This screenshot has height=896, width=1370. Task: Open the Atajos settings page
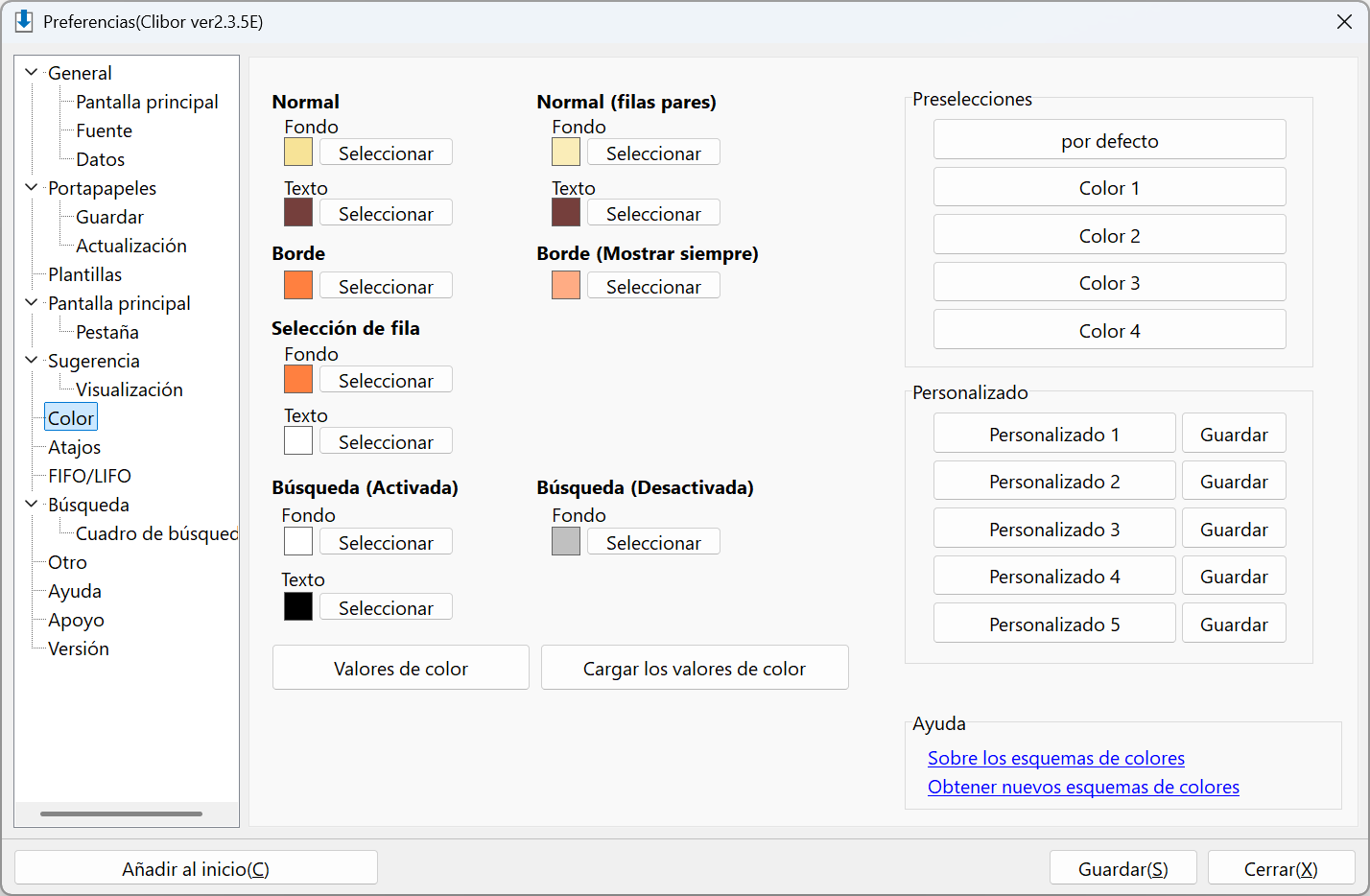pos(74,447)
